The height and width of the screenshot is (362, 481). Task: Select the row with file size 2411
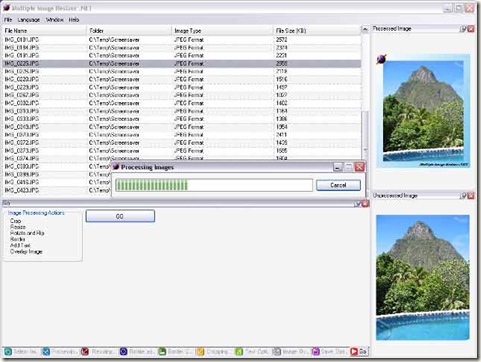coord(182,135)
